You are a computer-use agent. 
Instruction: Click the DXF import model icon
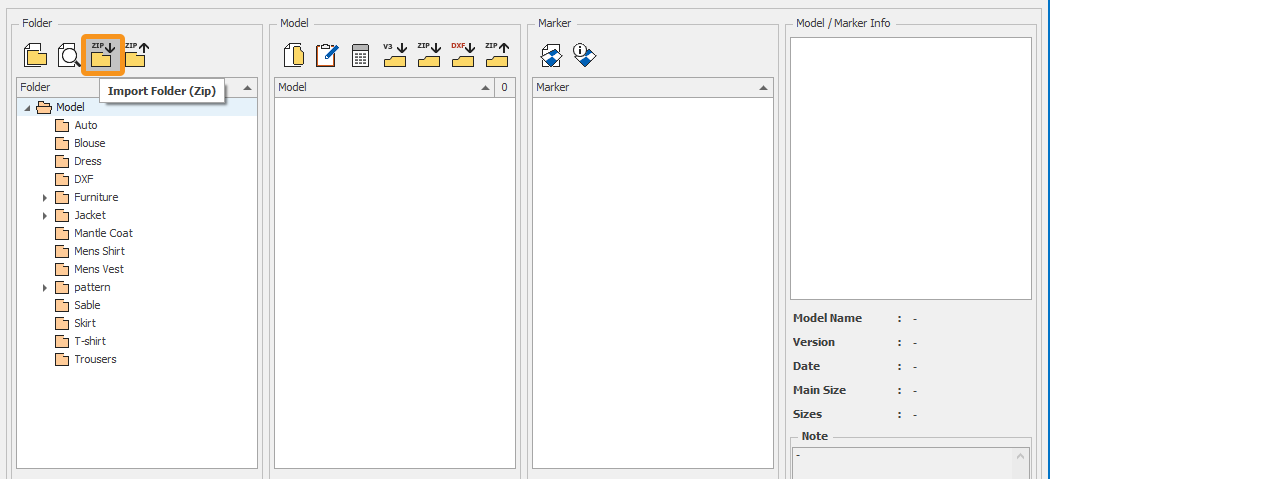coord(462,55)
